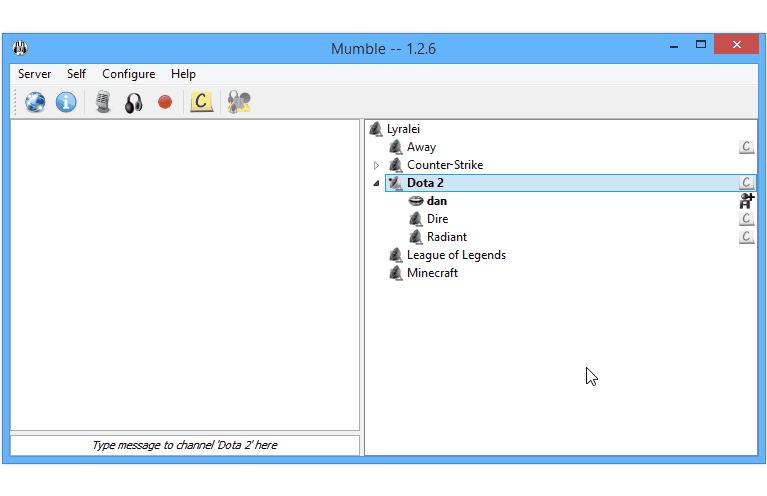Screen dimensions: 767x496
Task: Collapse the Dota 2 channel
Action: pyautogui.click(x=376, y=183)
